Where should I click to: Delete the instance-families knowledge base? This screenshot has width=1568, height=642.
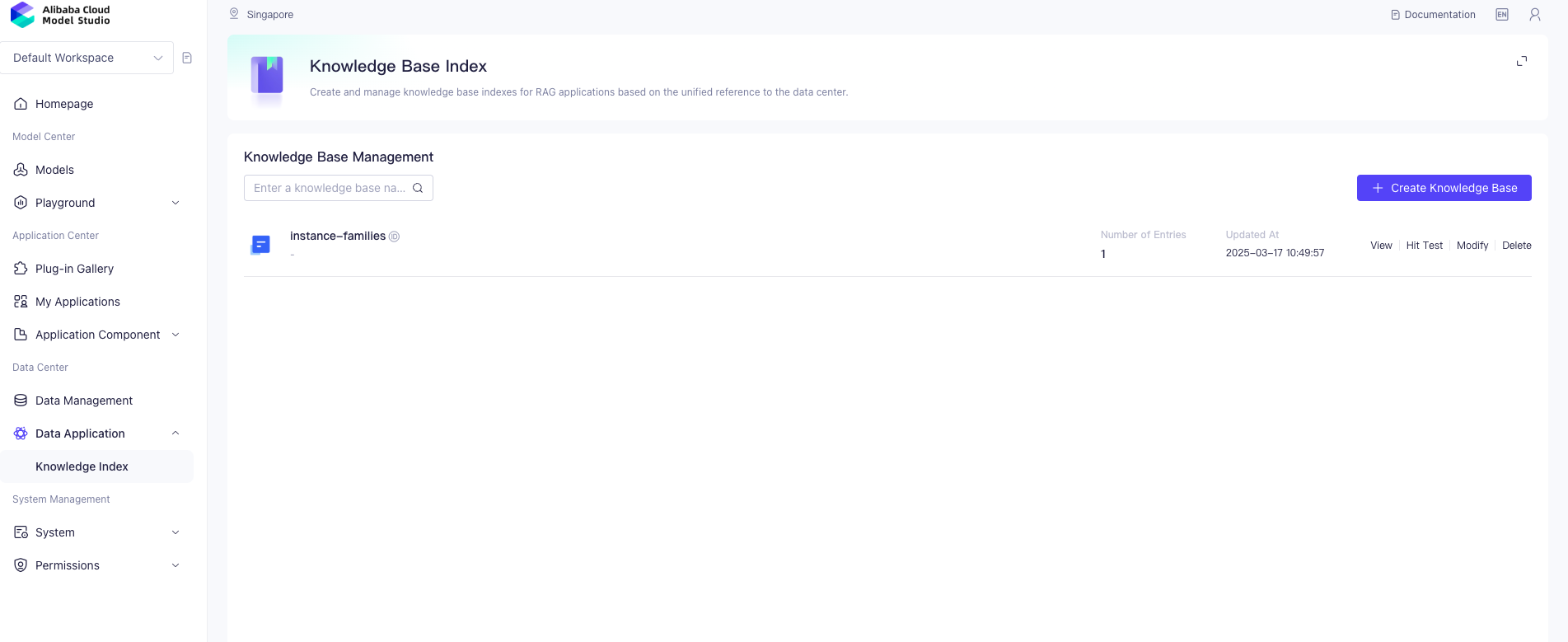1517,246
